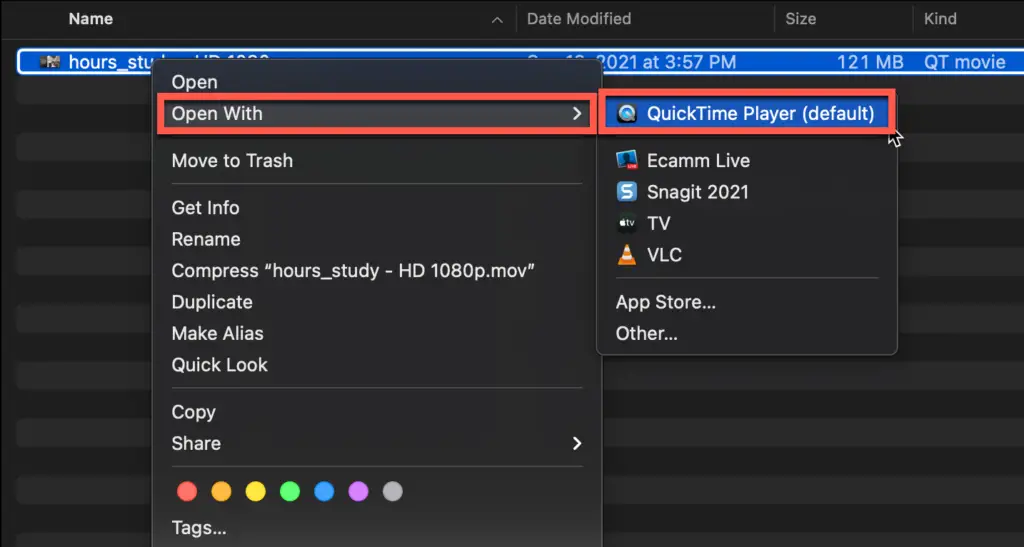Apply the orange tag color

[221, 492]
